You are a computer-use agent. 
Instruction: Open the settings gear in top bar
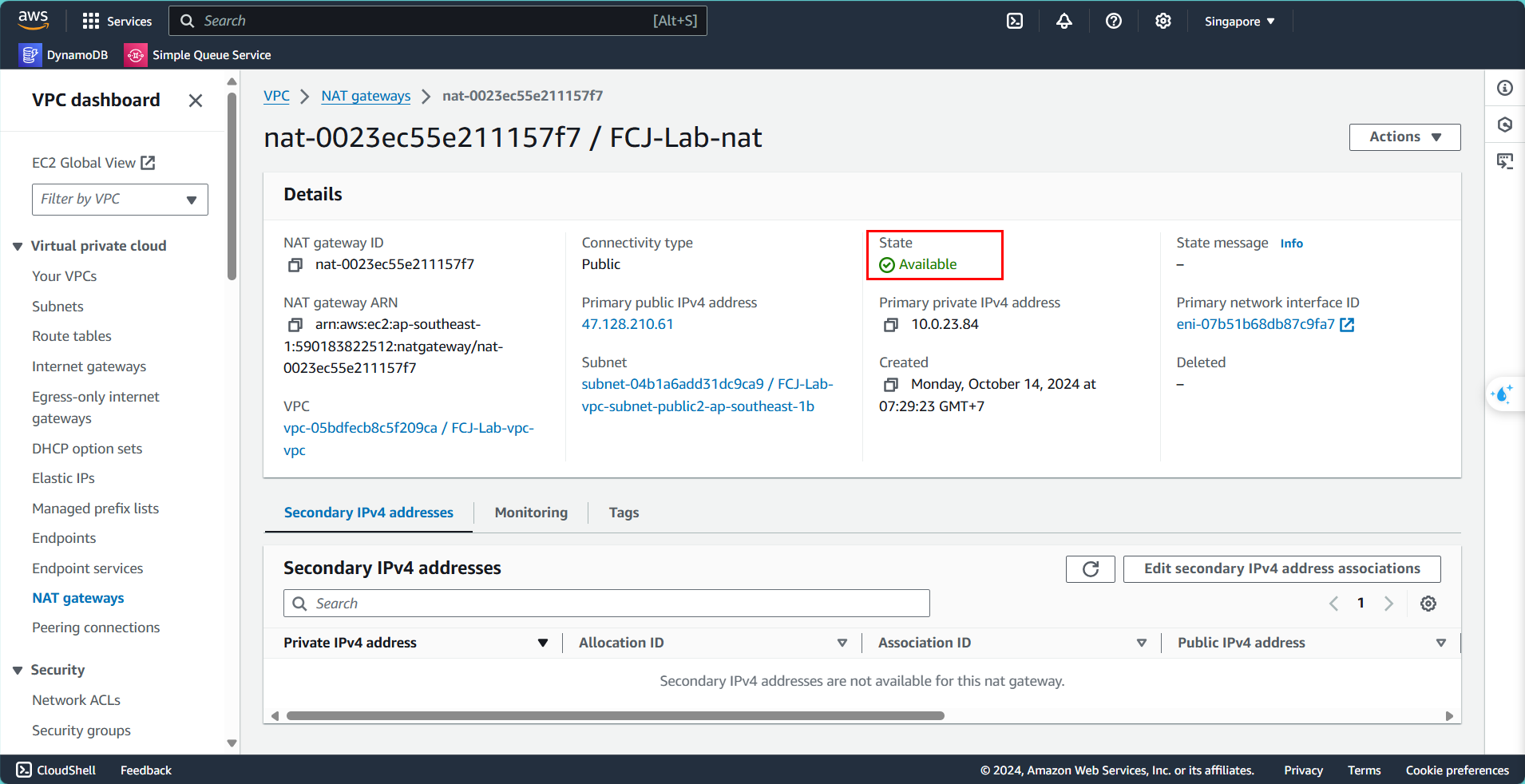(x=1163, y=22)
